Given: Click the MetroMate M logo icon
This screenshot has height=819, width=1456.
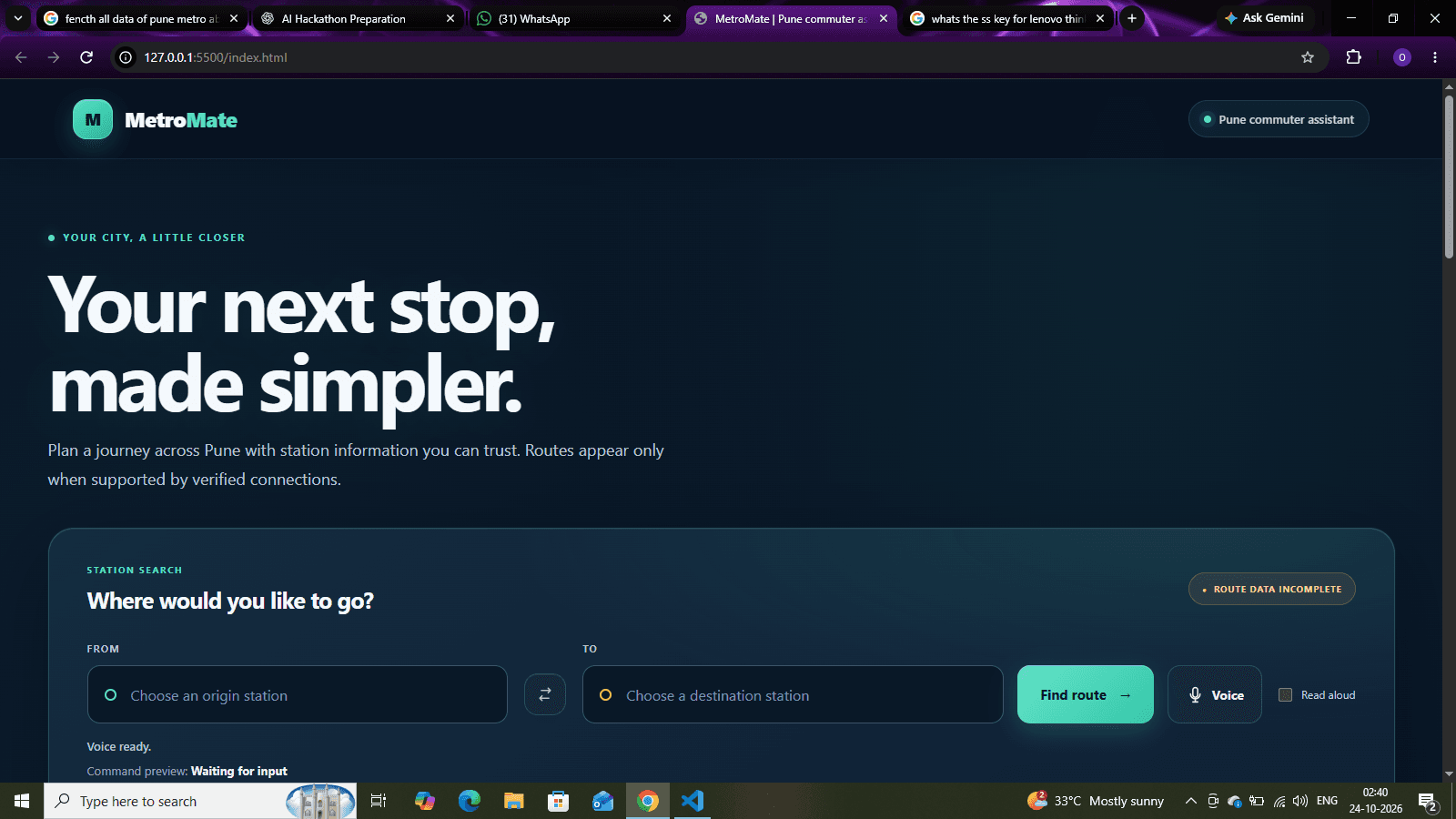Looking at the screenshot, I should click(x=93, y=119).
